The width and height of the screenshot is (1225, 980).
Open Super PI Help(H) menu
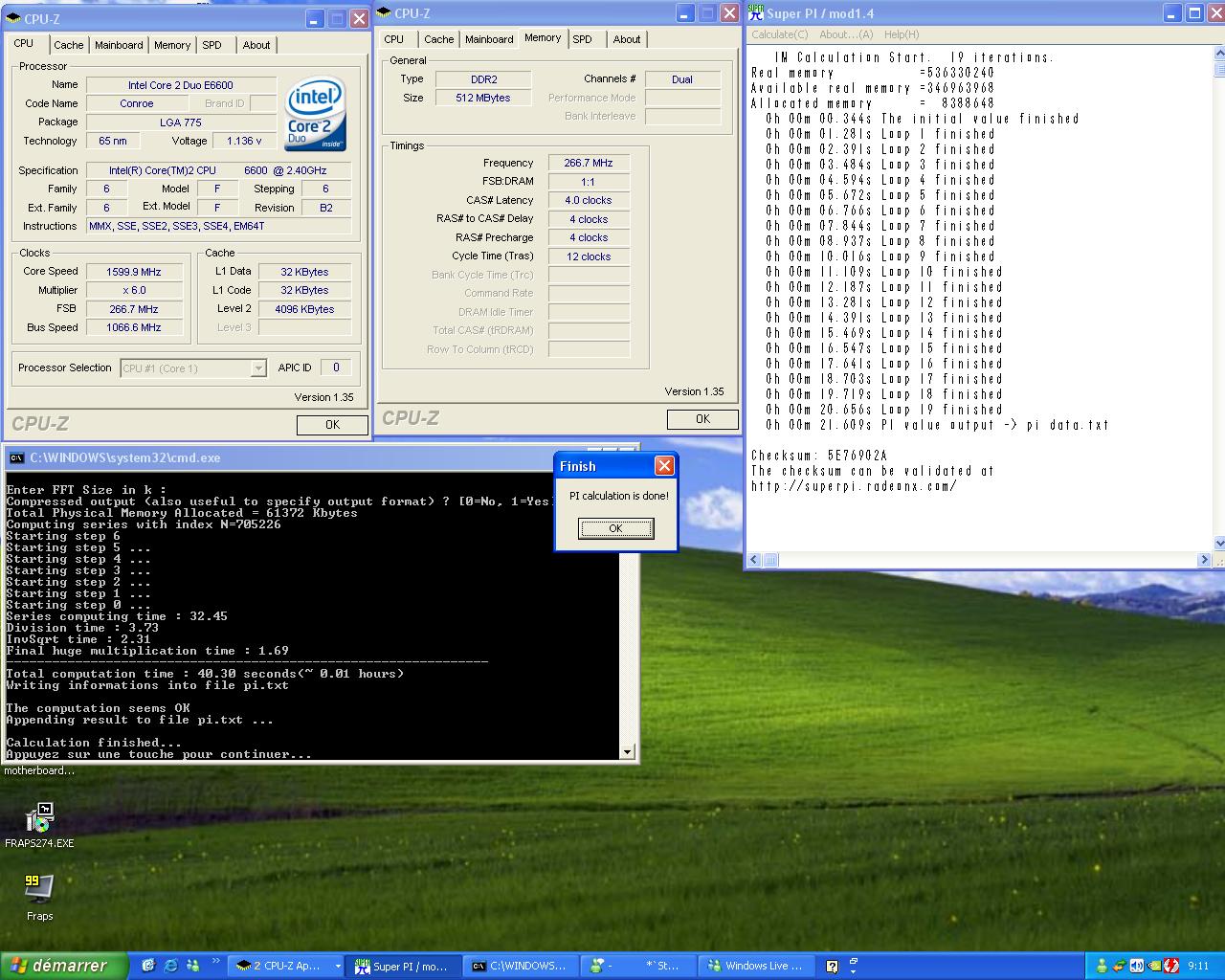[x=902, y=34]
